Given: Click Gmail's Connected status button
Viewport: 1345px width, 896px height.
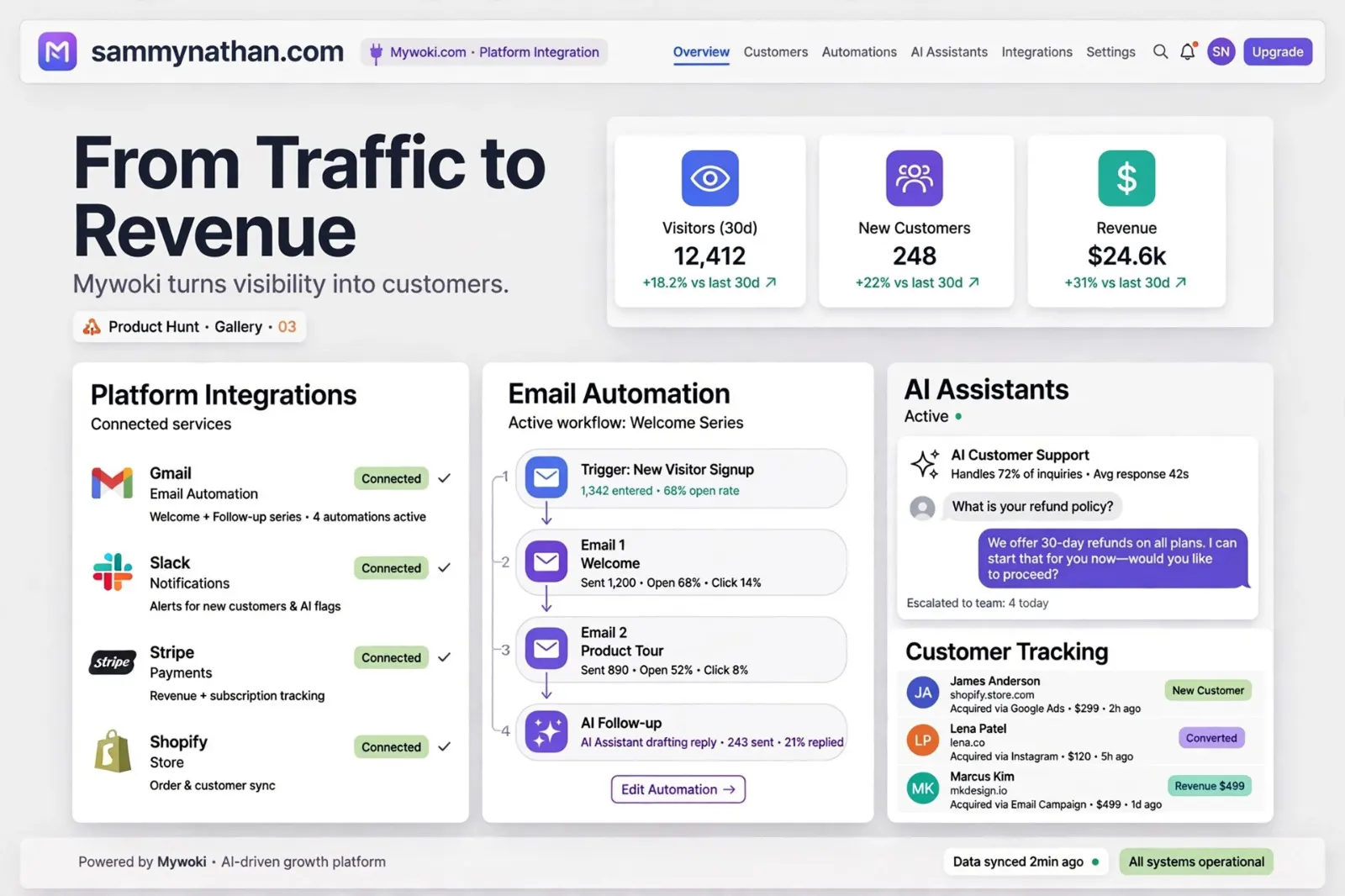Looking at the screenshot, I should pyautogui.click(x=391, y=478).
